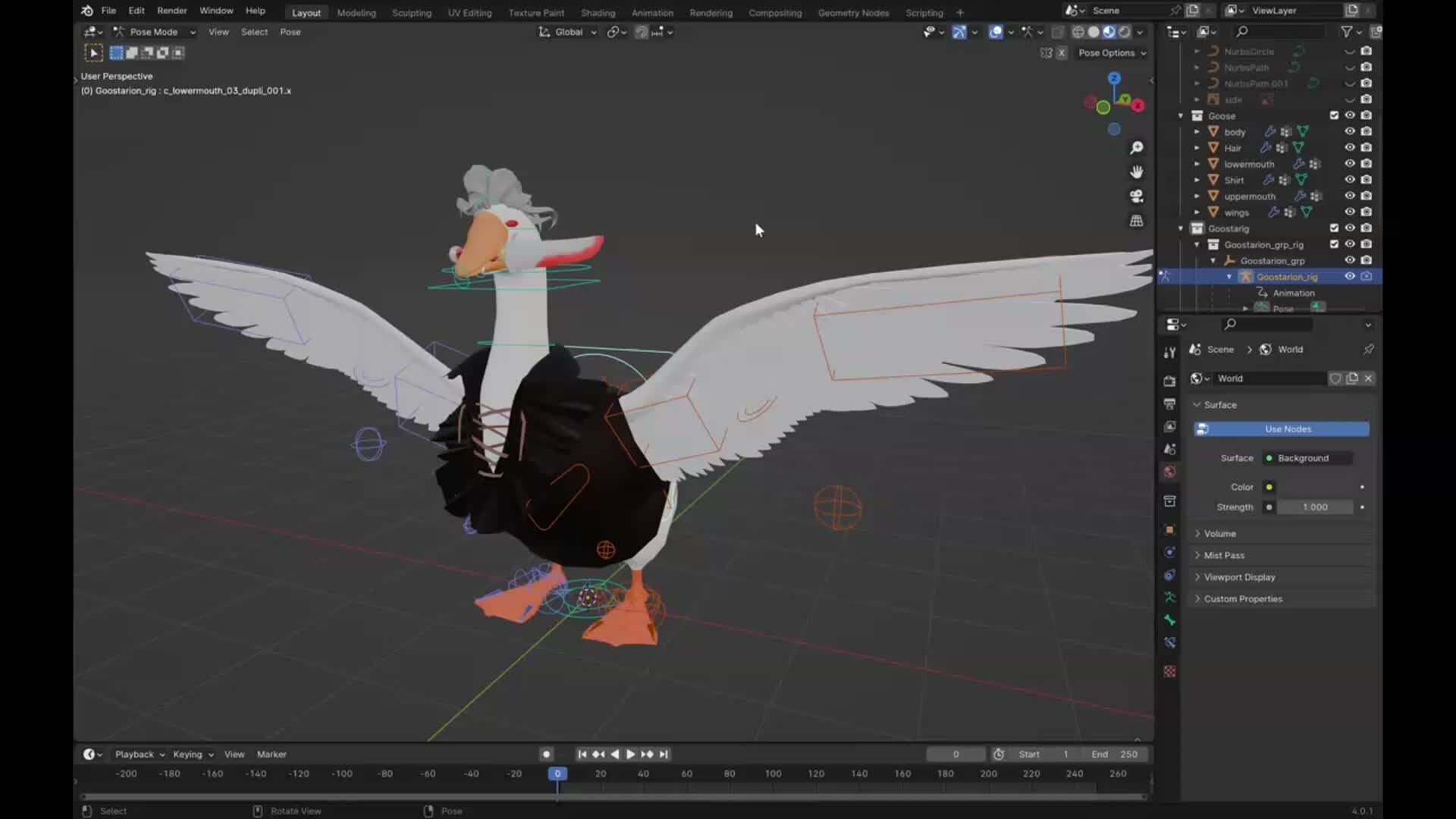Jump to the timeline end frame button

click(x=664, y=754)
